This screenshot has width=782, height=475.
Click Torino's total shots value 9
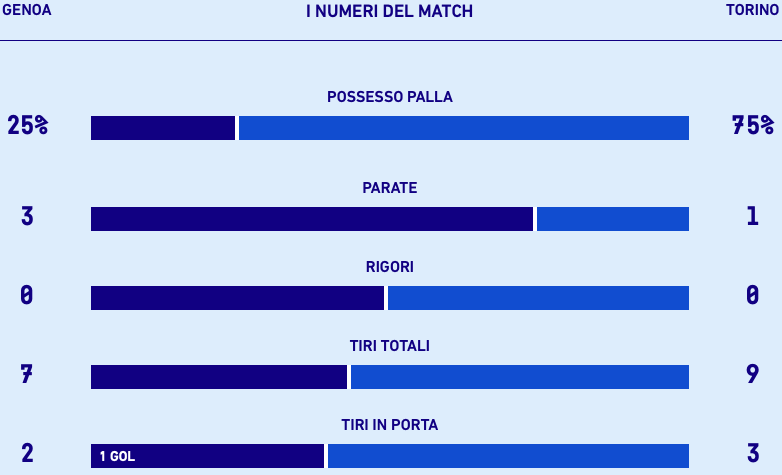(x=752, y=374)
